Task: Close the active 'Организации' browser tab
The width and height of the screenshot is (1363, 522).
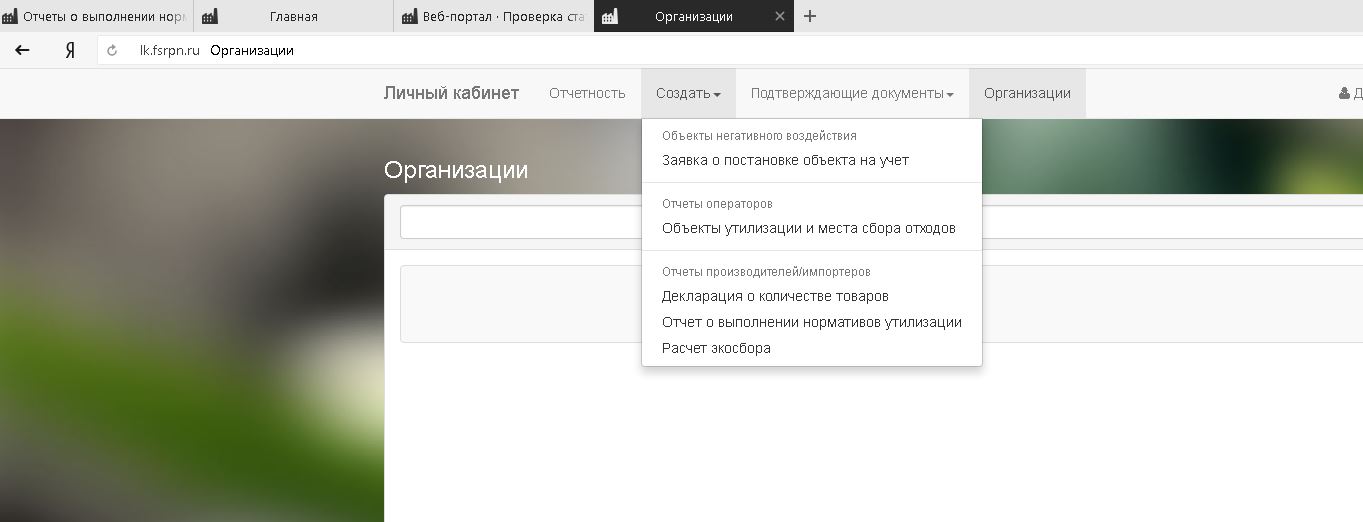Action: coord(780,16)
